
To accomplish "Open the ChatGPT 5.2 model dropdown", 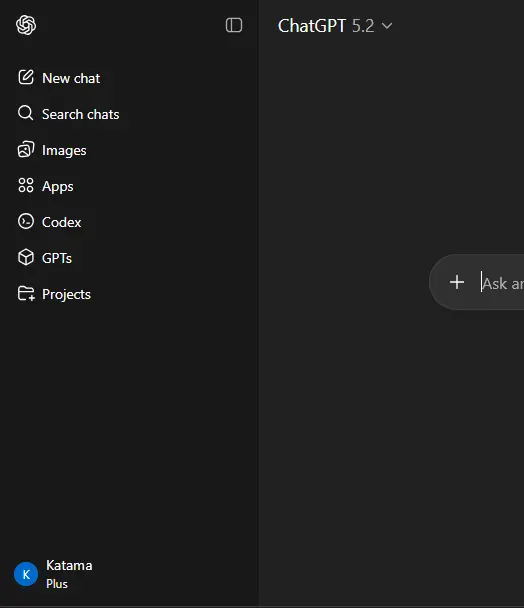I will pos(335,26).
